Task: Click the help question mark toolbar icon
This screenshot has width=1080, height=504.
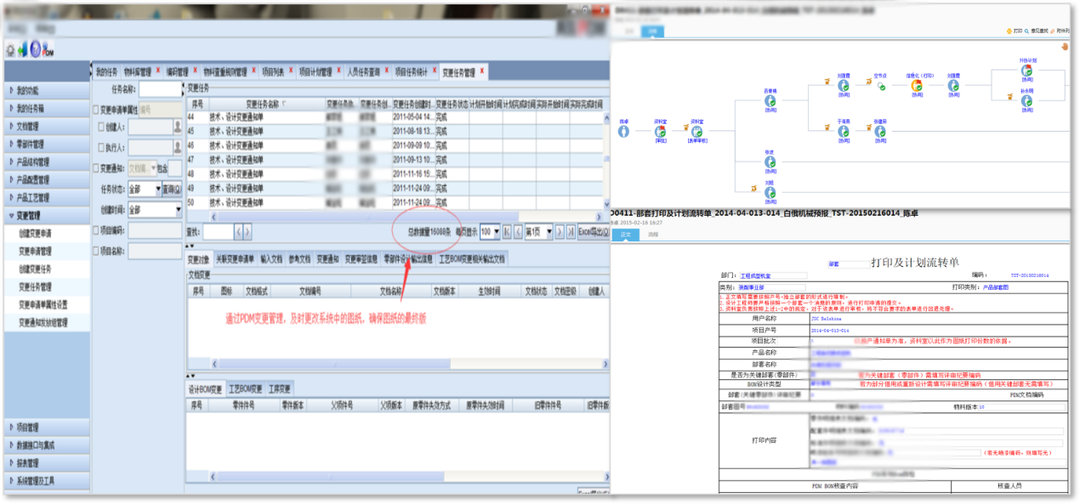Action: (x=35, y=50)
